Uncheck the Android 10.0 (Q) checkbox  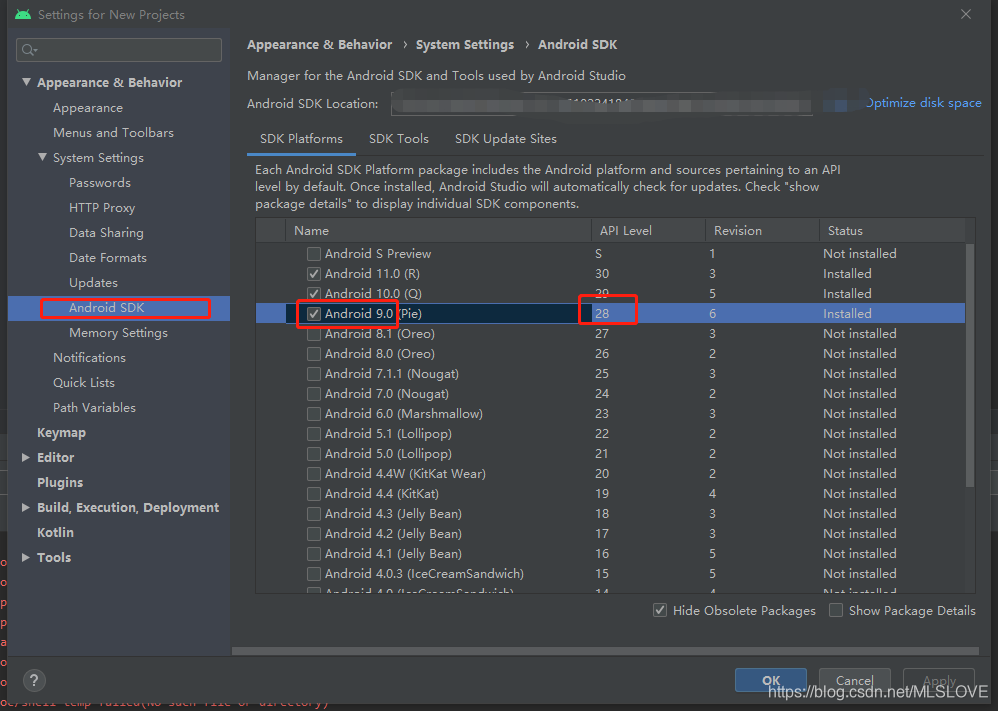click(x=314, y=293)
